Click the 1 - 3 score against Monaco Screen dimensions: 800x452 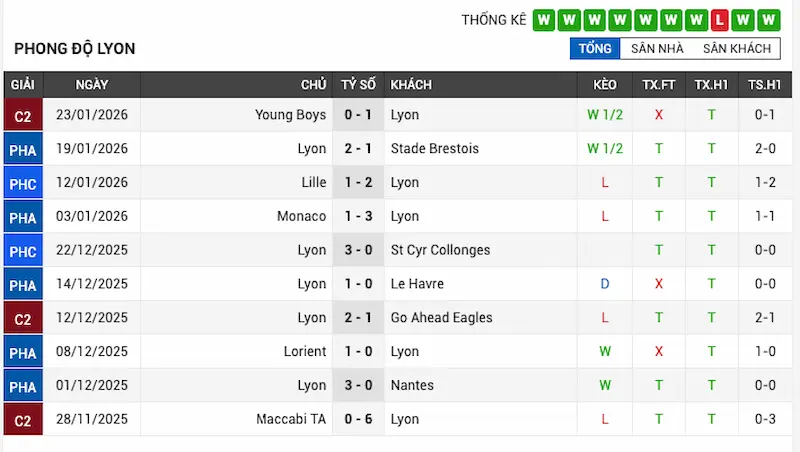358,216
